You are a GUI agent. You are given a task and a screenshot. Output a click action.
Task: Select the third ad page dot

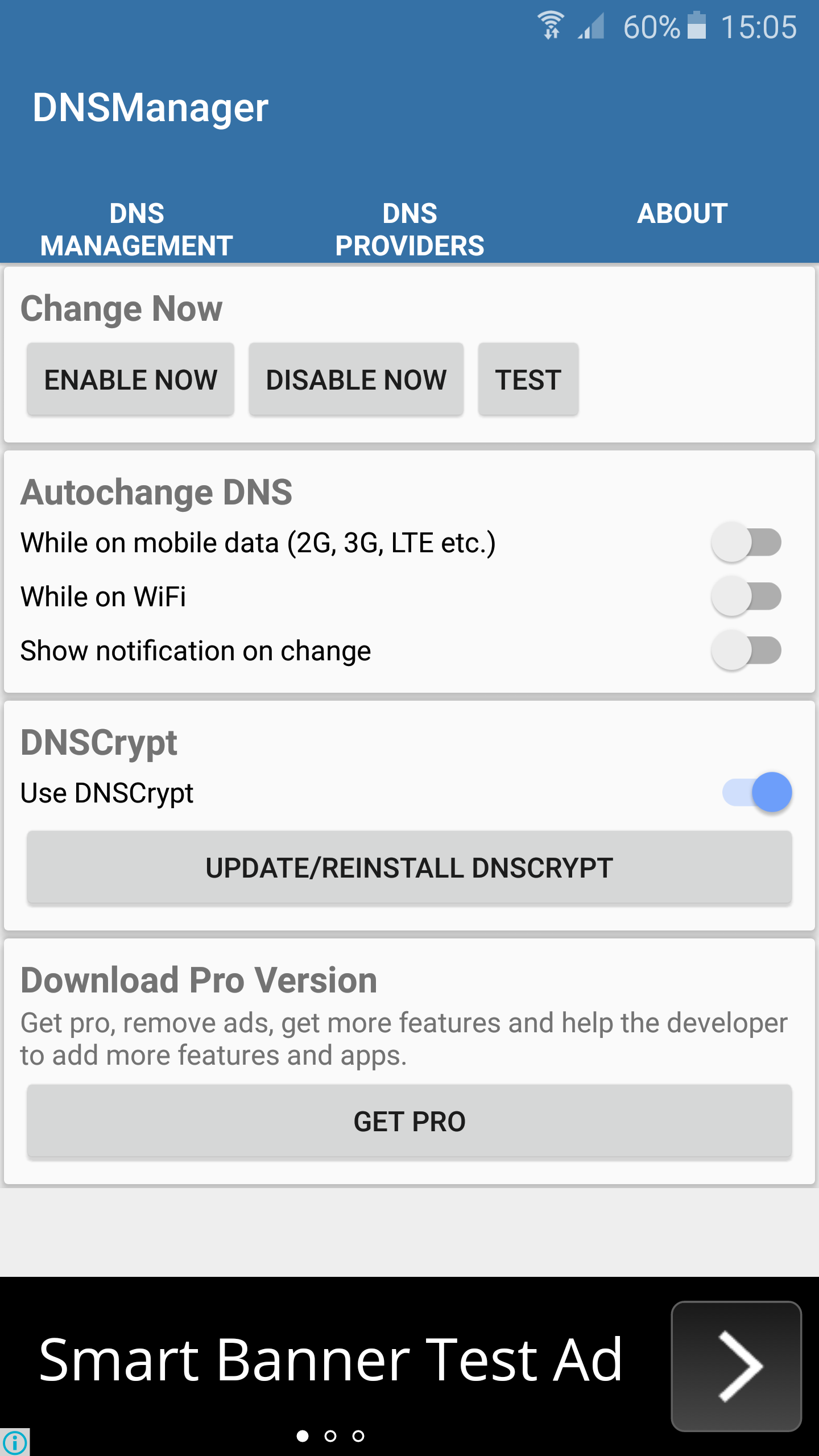[358, 1436]
